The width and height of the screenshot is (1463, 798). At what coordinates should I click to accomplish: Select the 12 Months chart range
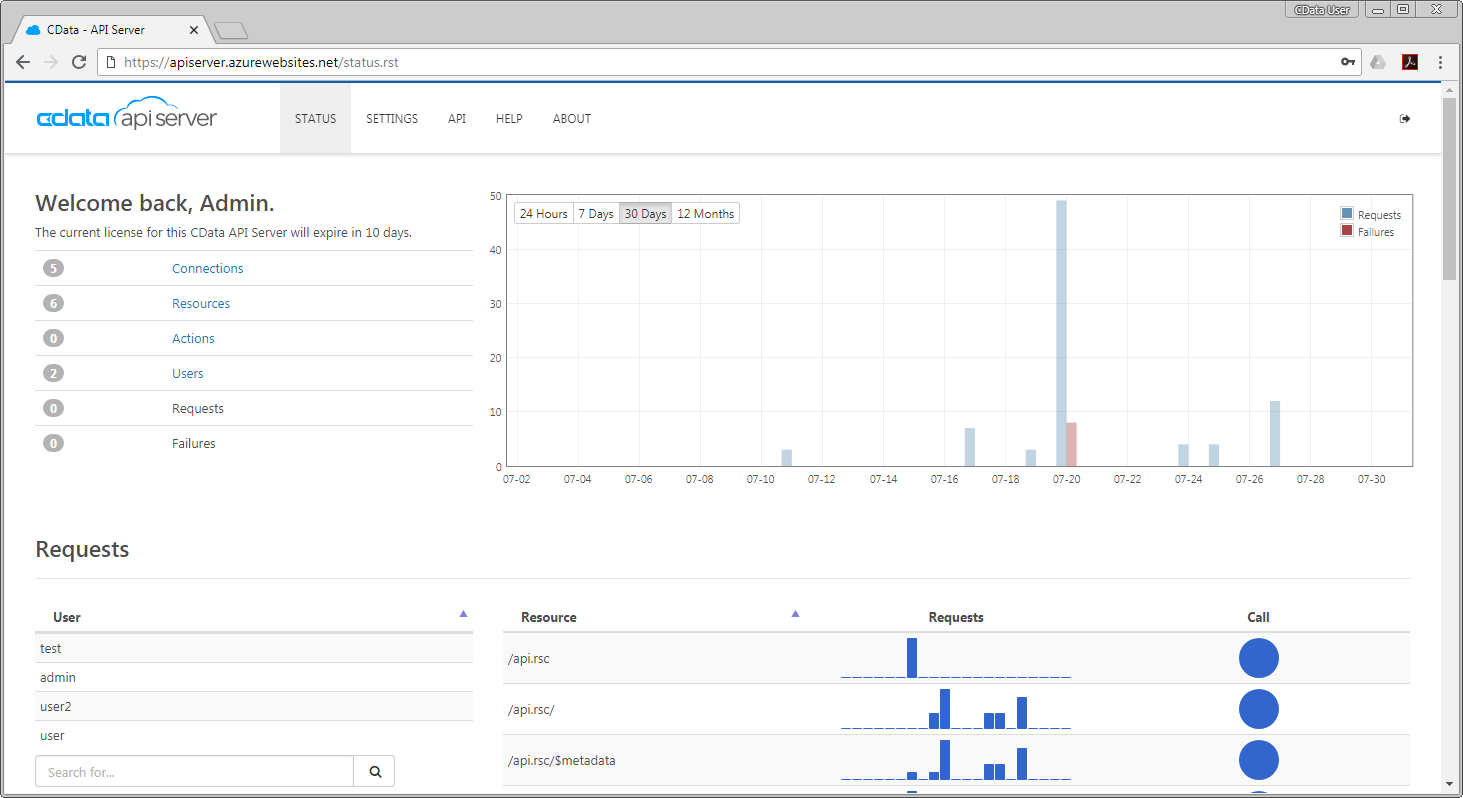[705, 214]
